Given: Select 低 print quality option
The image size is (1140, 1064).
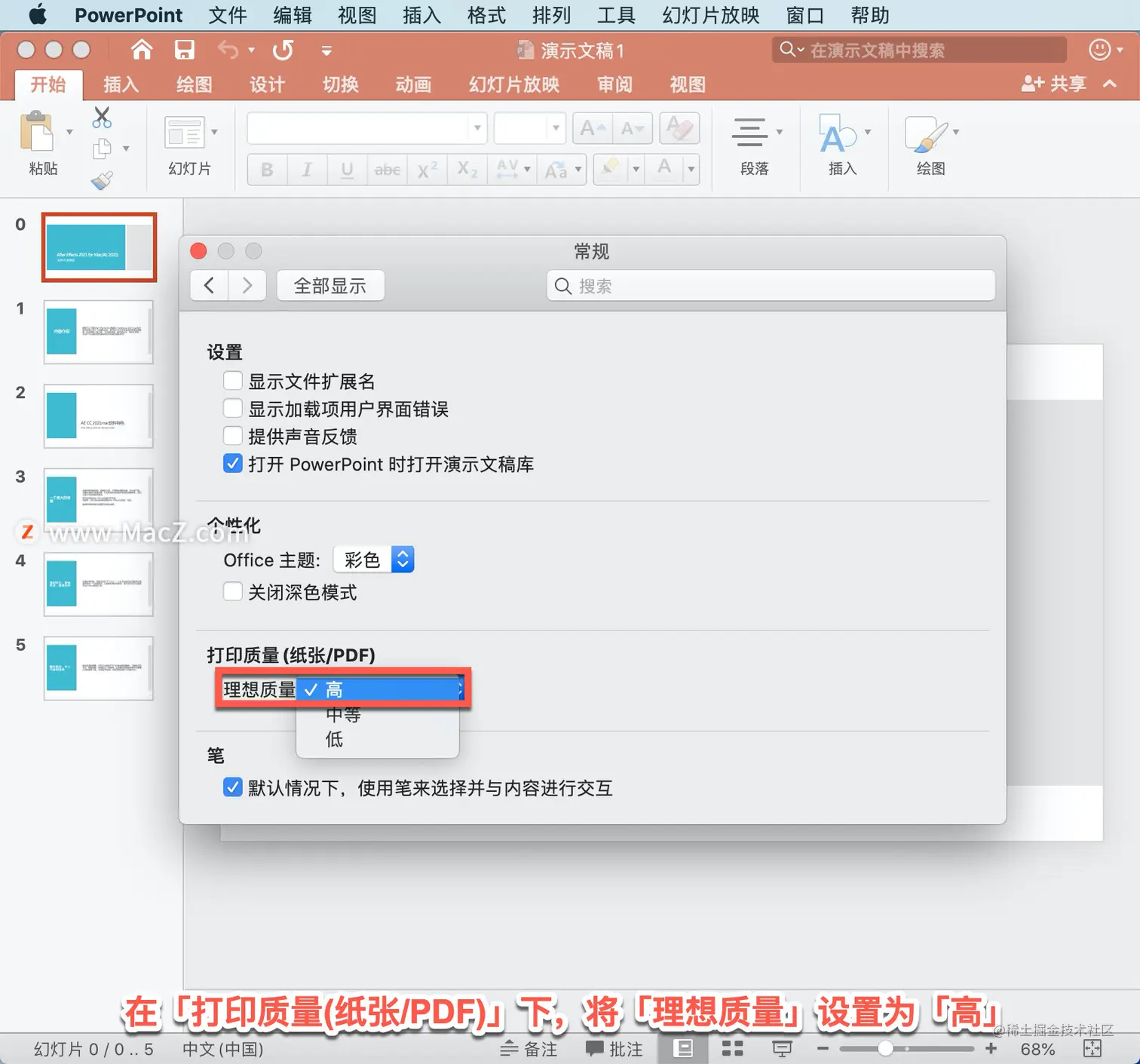Looking at the screenshot, I should coord(378,740).
